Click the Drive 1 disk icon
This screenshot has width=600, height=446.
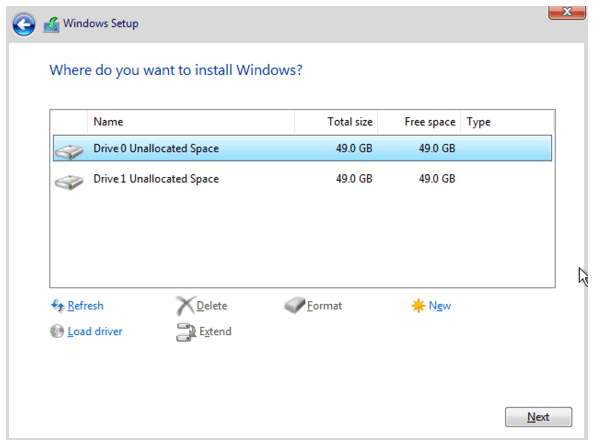pyautogui.click(x=69, y=182)
